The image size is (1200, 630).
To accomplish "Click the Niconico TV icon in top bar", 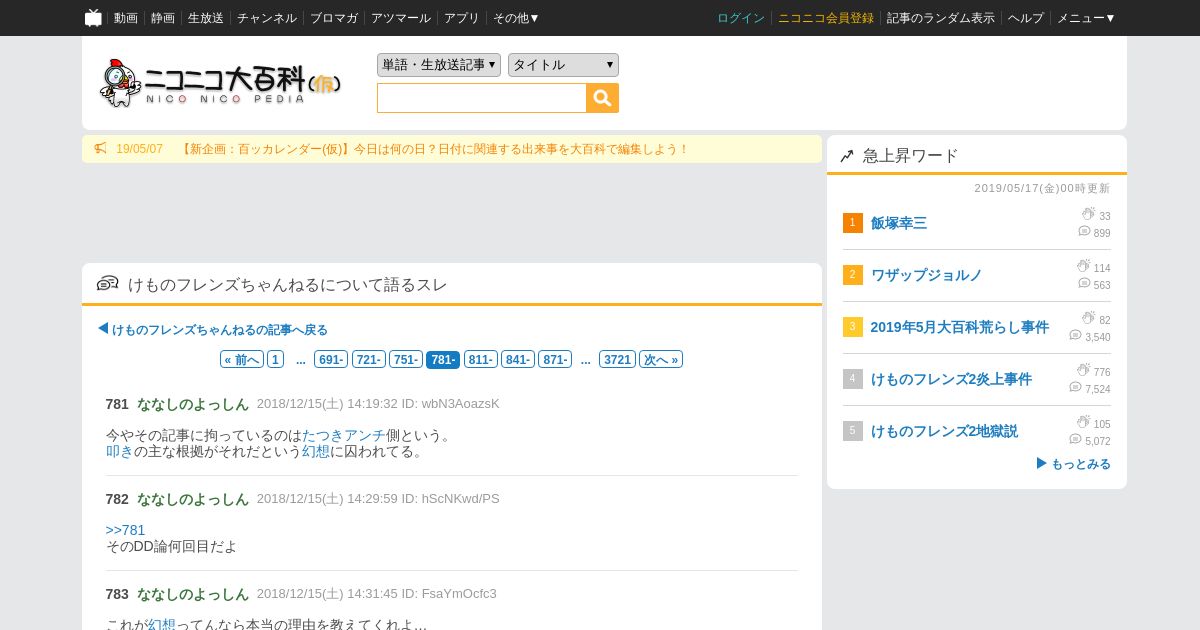I will tap(93, 18).
